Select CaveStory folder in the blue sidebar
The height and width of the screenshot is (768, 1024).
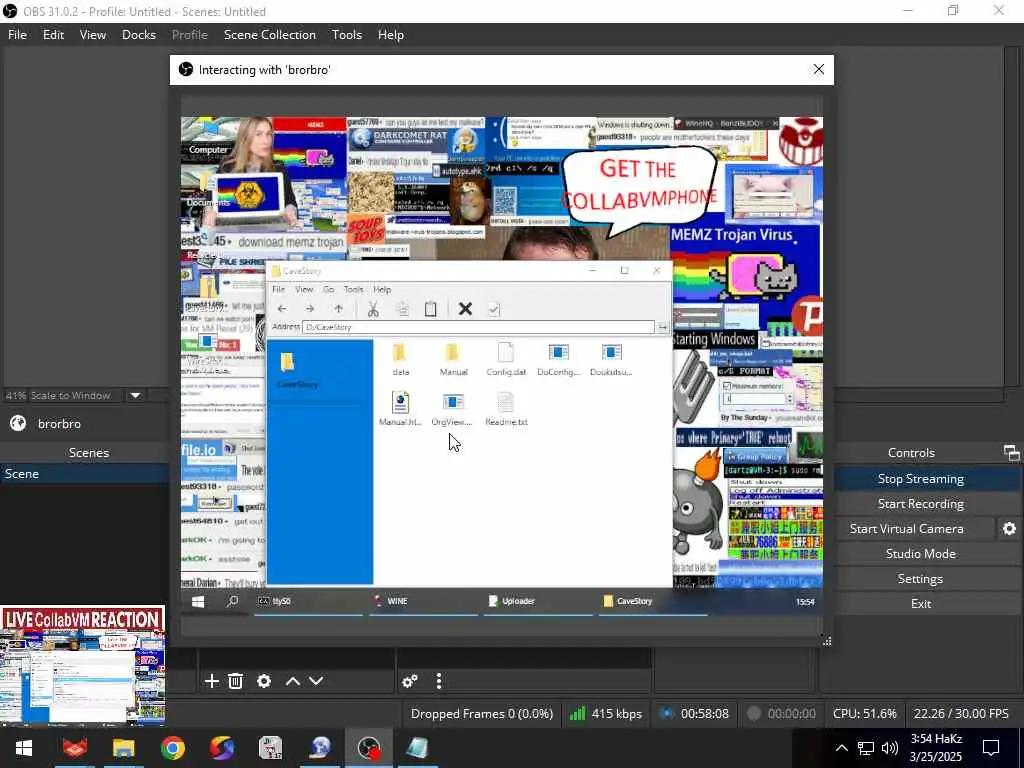297,370
